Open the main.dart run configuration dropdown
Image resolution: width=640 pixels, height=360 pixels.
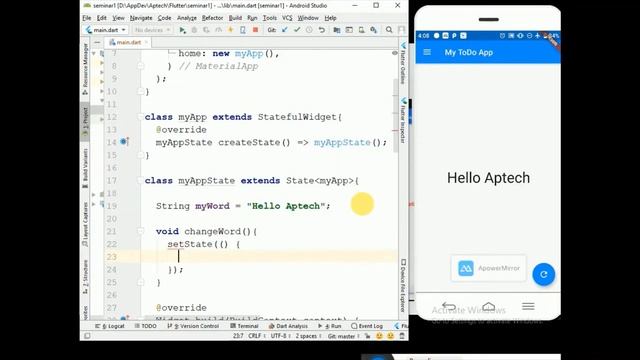[x=106, y=30]
